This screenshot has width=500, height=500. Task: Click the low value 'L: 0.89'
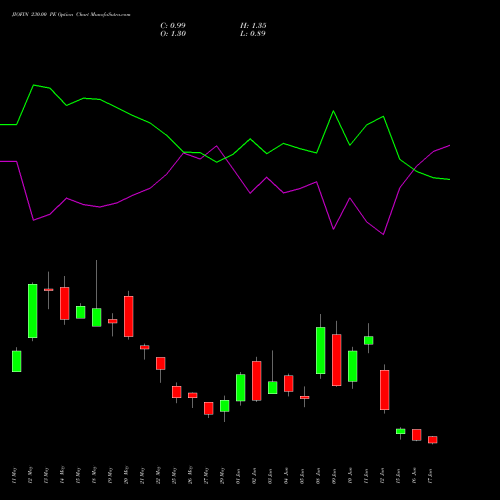click(x=253, y=34)
